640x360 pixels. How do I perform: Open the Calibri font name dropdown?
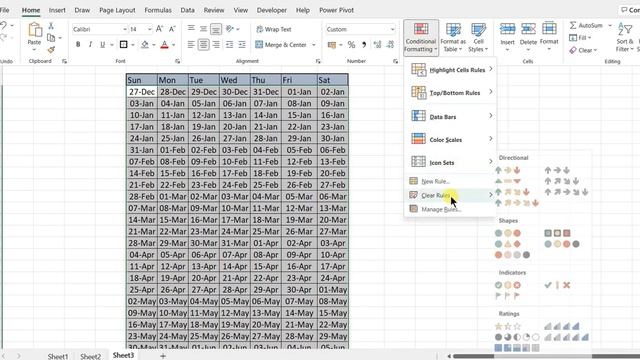click(x=124, y=29)
